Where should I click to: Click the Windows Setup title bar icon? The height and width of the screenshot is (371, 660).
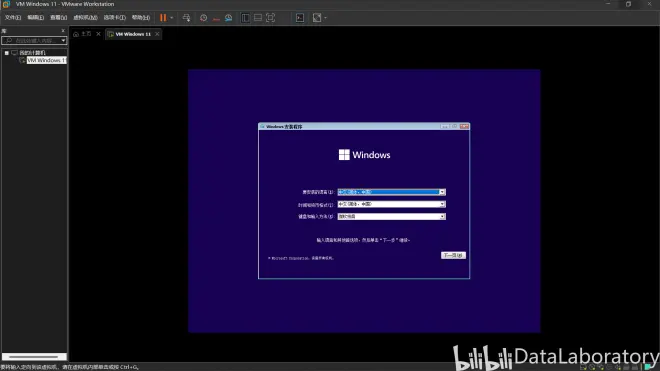point(262,126)
